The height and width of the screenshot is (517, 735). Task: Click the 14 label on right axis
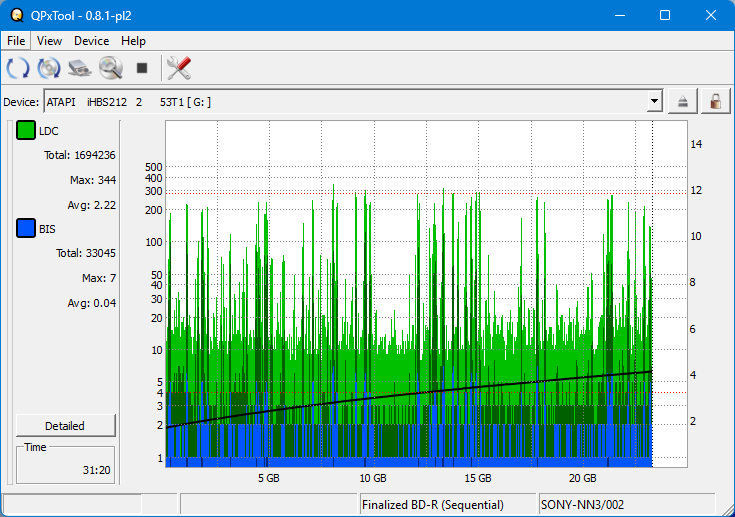coord(696,144)
